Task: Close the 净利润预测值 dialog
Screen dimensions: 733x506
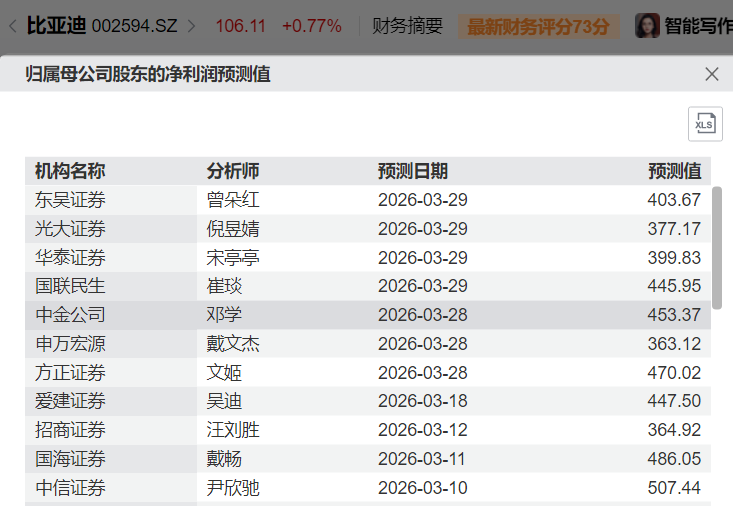Action: pyautogui.click(x=711, y=74)
